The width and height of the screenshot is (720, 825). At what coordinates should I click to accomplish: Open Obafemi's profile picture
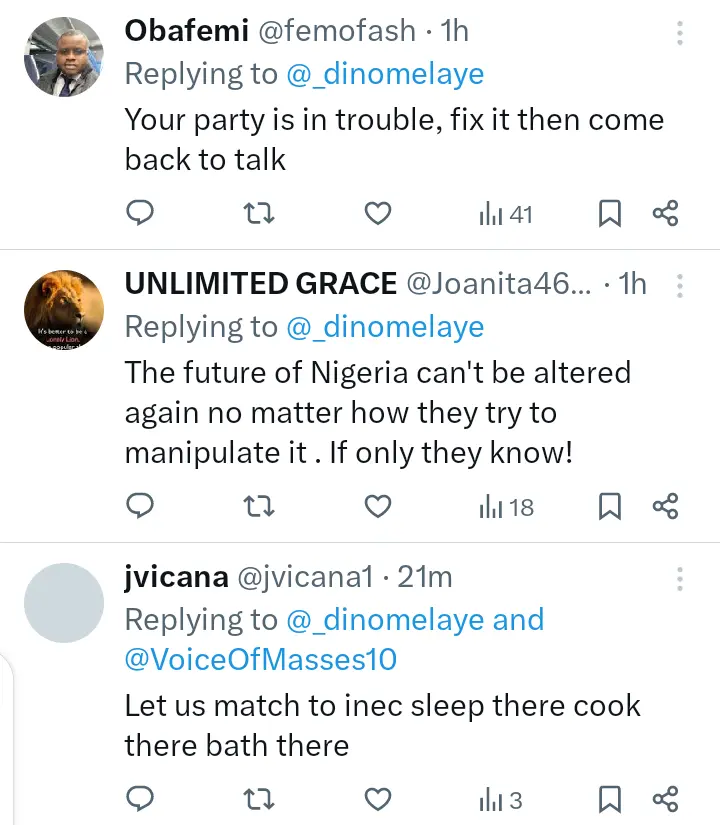(63, 57)
